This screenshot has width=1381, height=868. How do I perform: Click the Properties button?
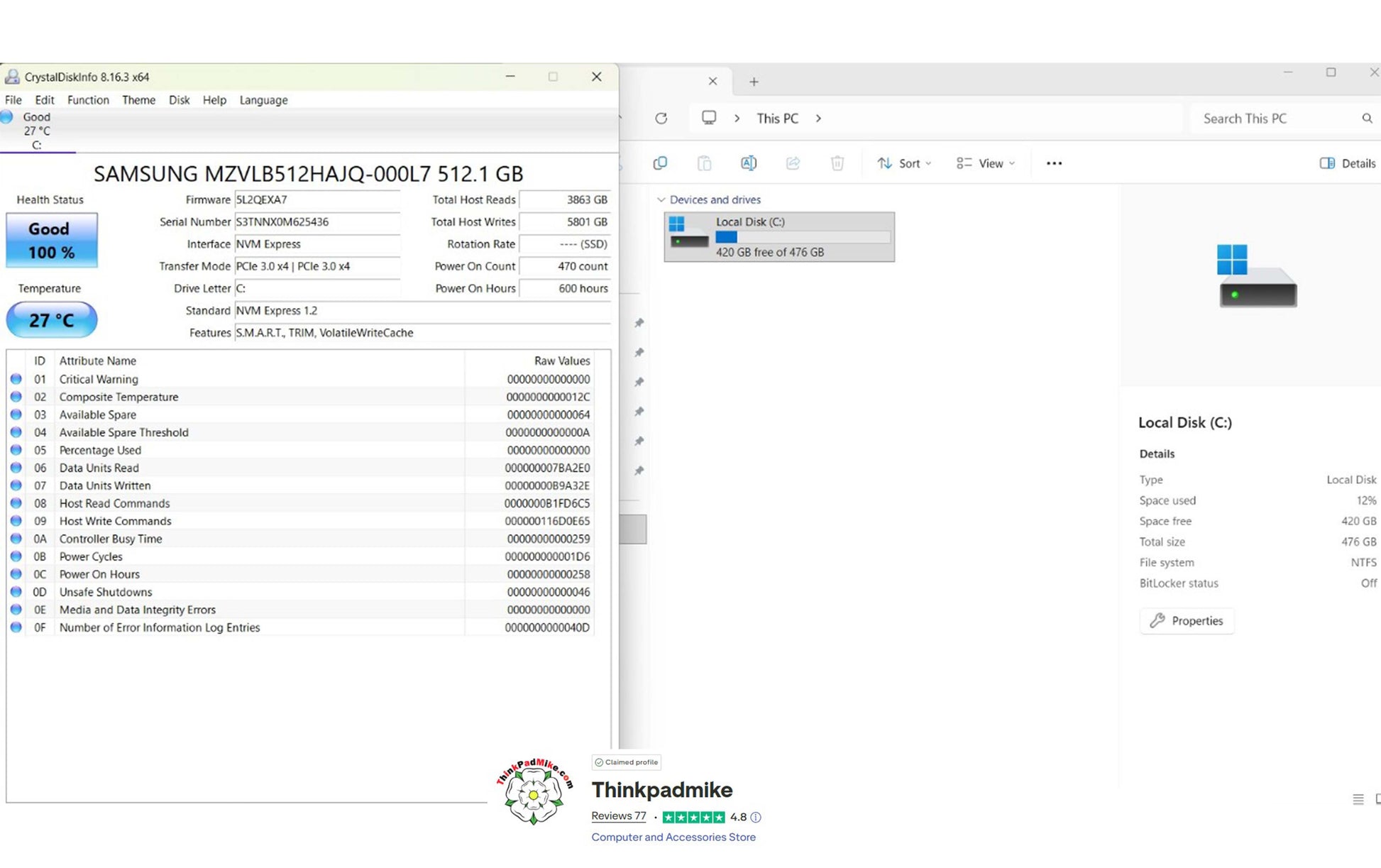tap(1187, 621)
